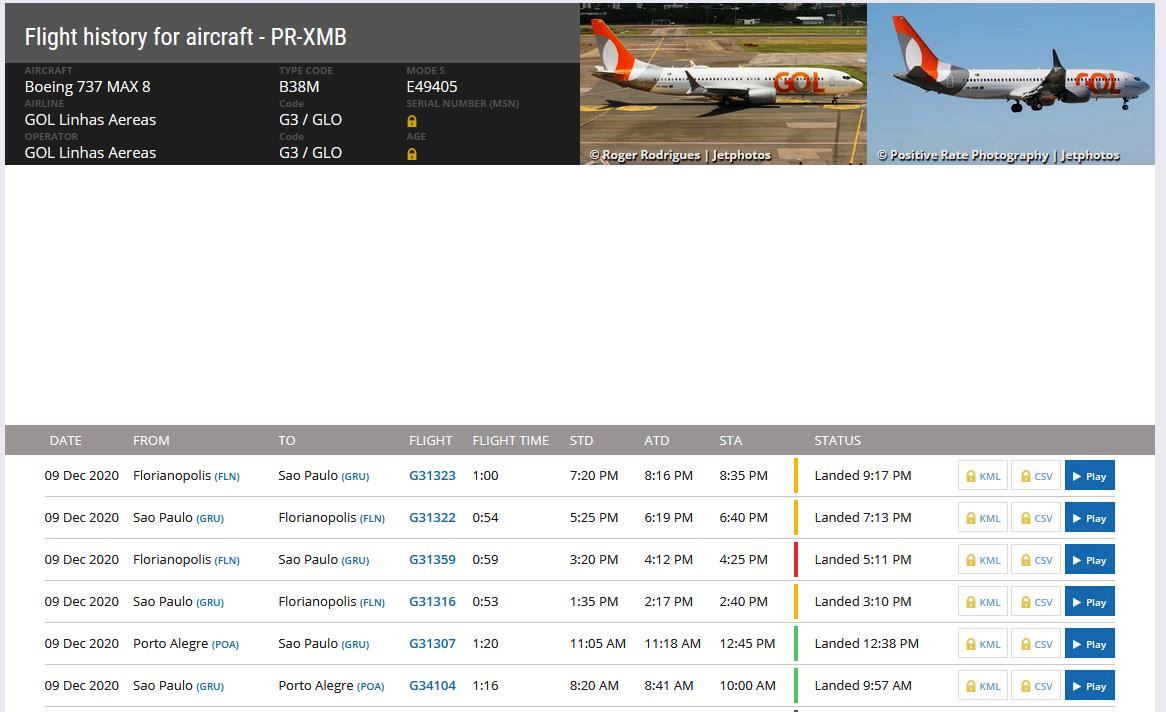Download KML for flight G31359
The image size is (1166, 712).
983,560
